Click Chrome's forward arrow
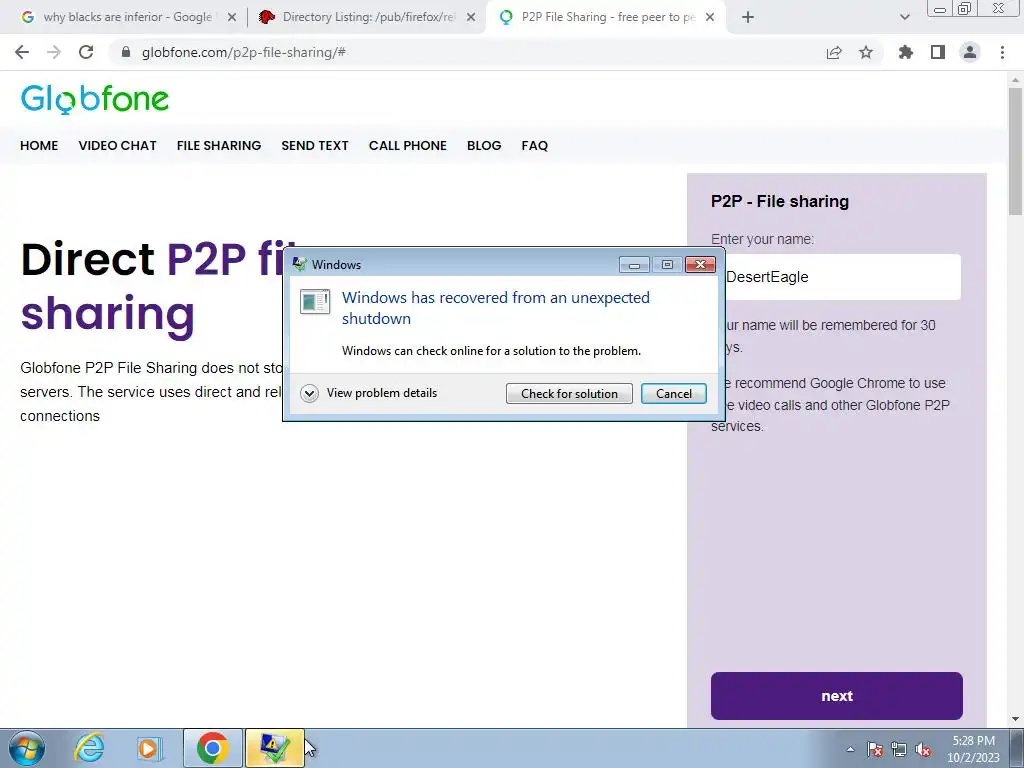 (x=54, y=52)
